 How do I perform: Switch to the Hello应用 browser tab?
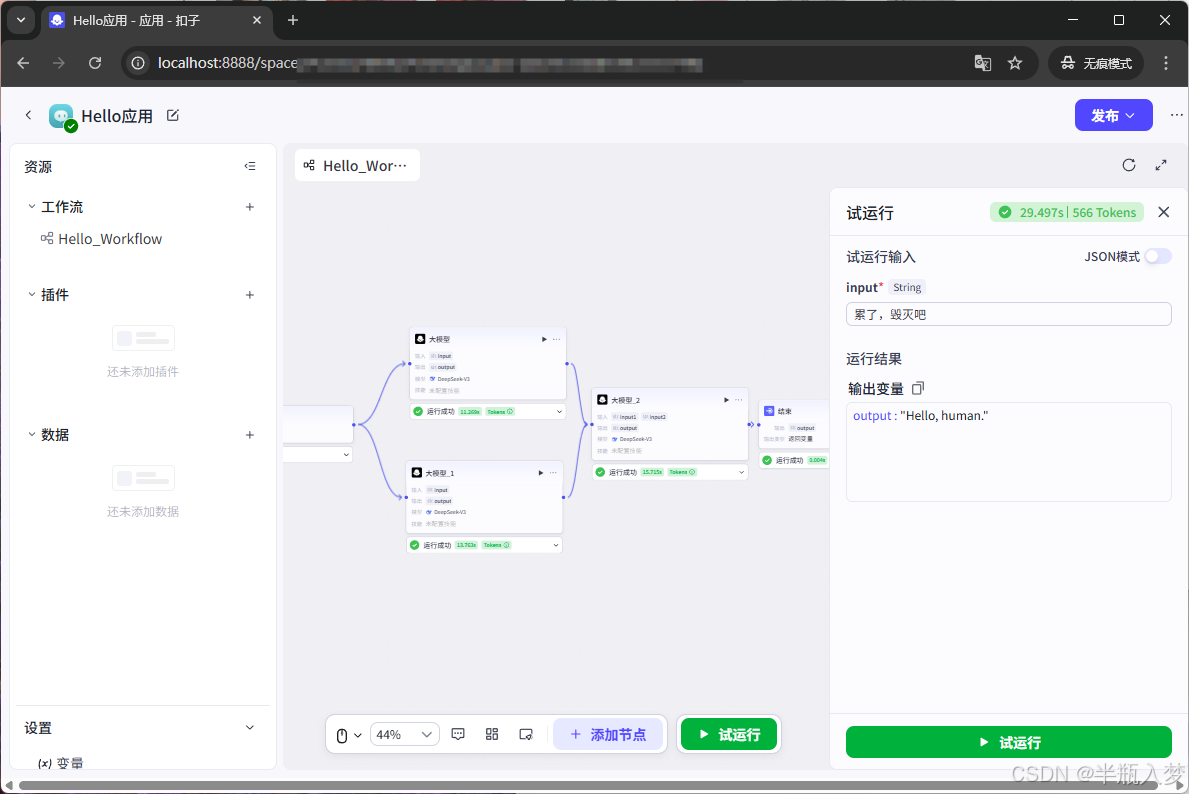[156, 20]
